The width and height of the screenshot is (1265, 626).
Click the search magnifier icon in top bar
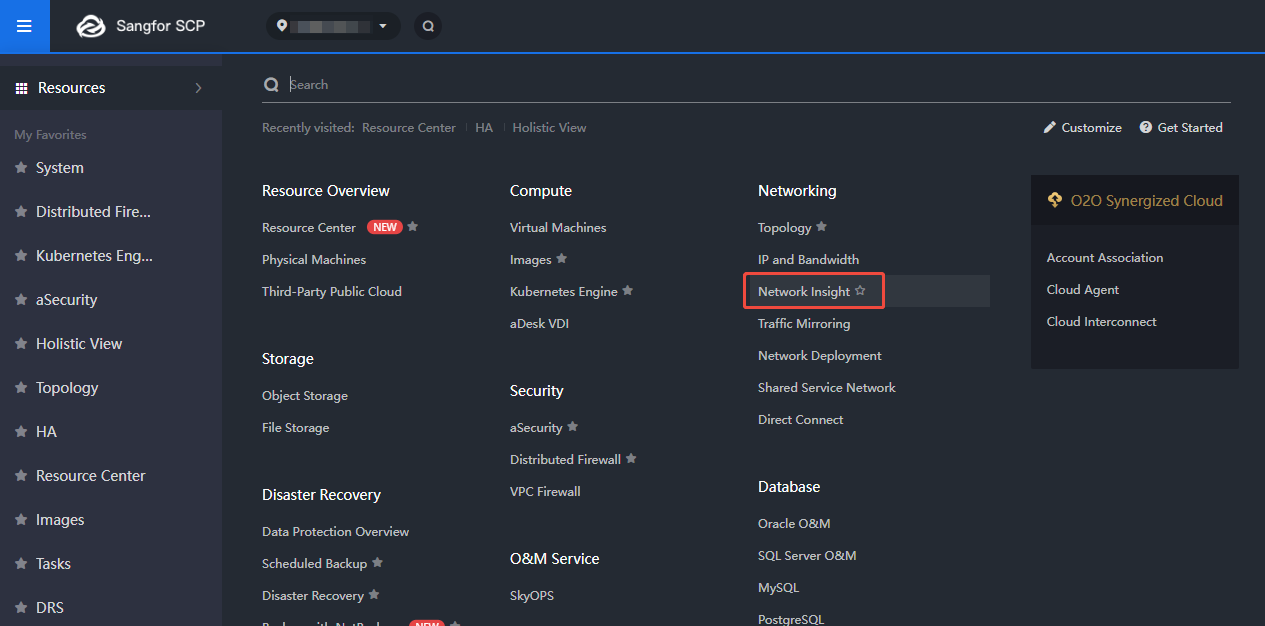click(428, 26)
